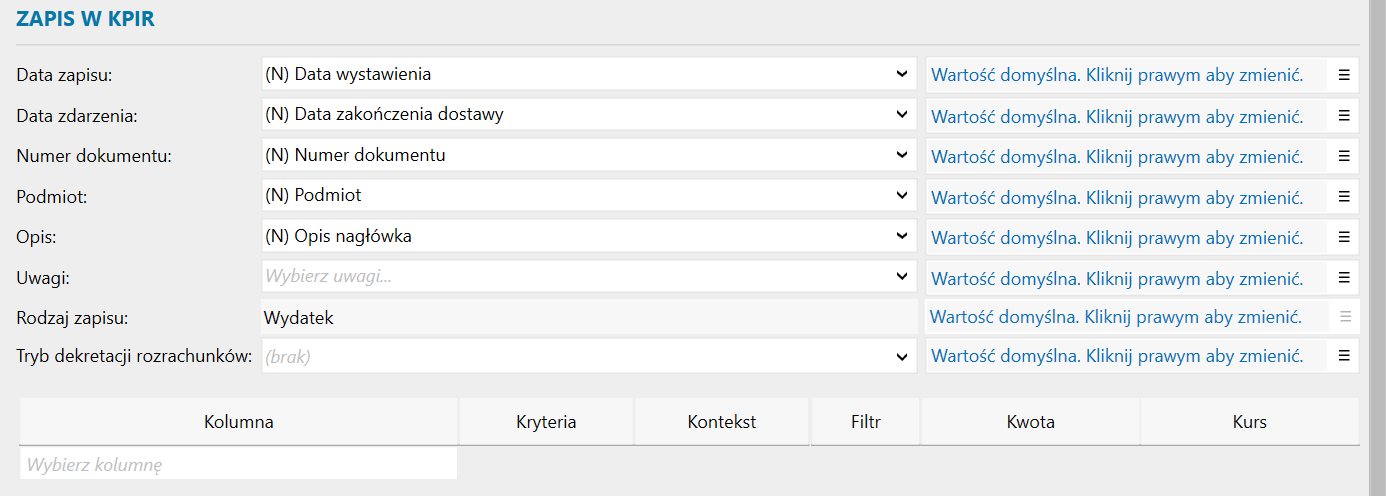Open the Tryb dekretacji rozrachunków dropdown

point(902,356)
